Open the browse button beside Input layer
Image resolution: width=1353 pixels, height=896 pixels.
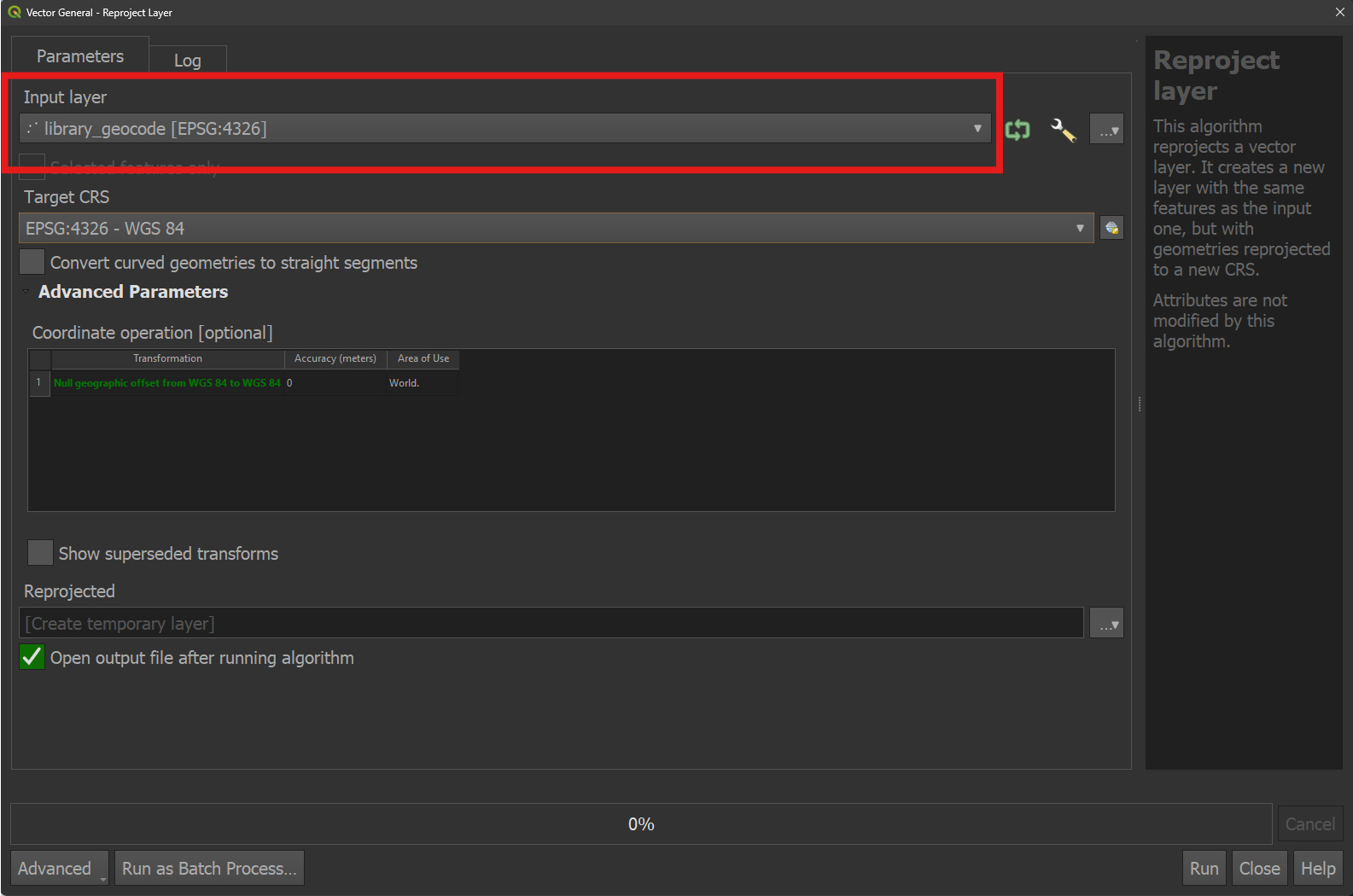[1107, 130]
